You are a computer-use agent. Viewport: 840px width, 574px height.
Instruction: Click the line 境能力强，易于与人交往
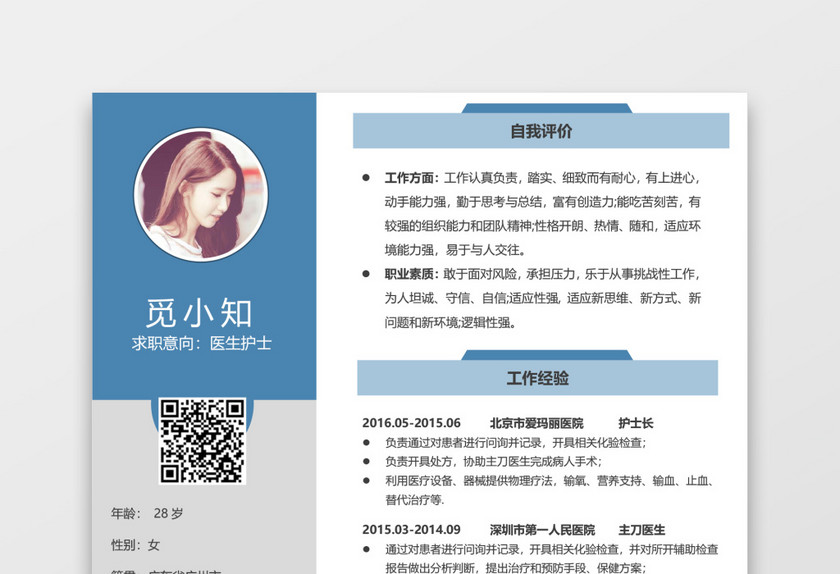coord(455,250)
